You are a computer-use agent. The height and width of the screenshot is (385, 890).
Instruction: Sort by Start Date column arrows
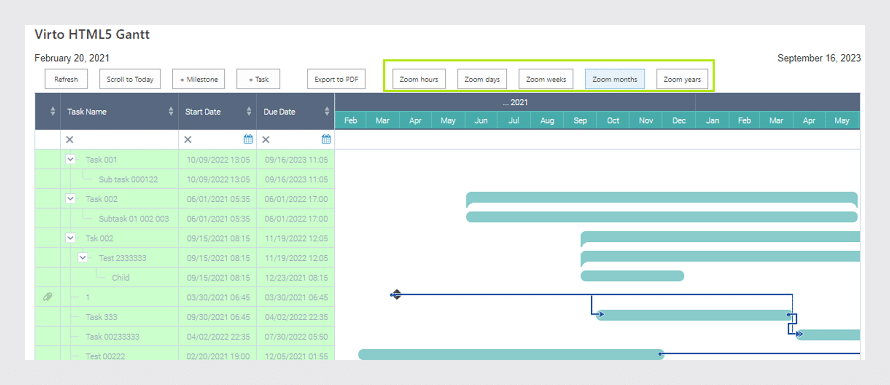(249, 112)
